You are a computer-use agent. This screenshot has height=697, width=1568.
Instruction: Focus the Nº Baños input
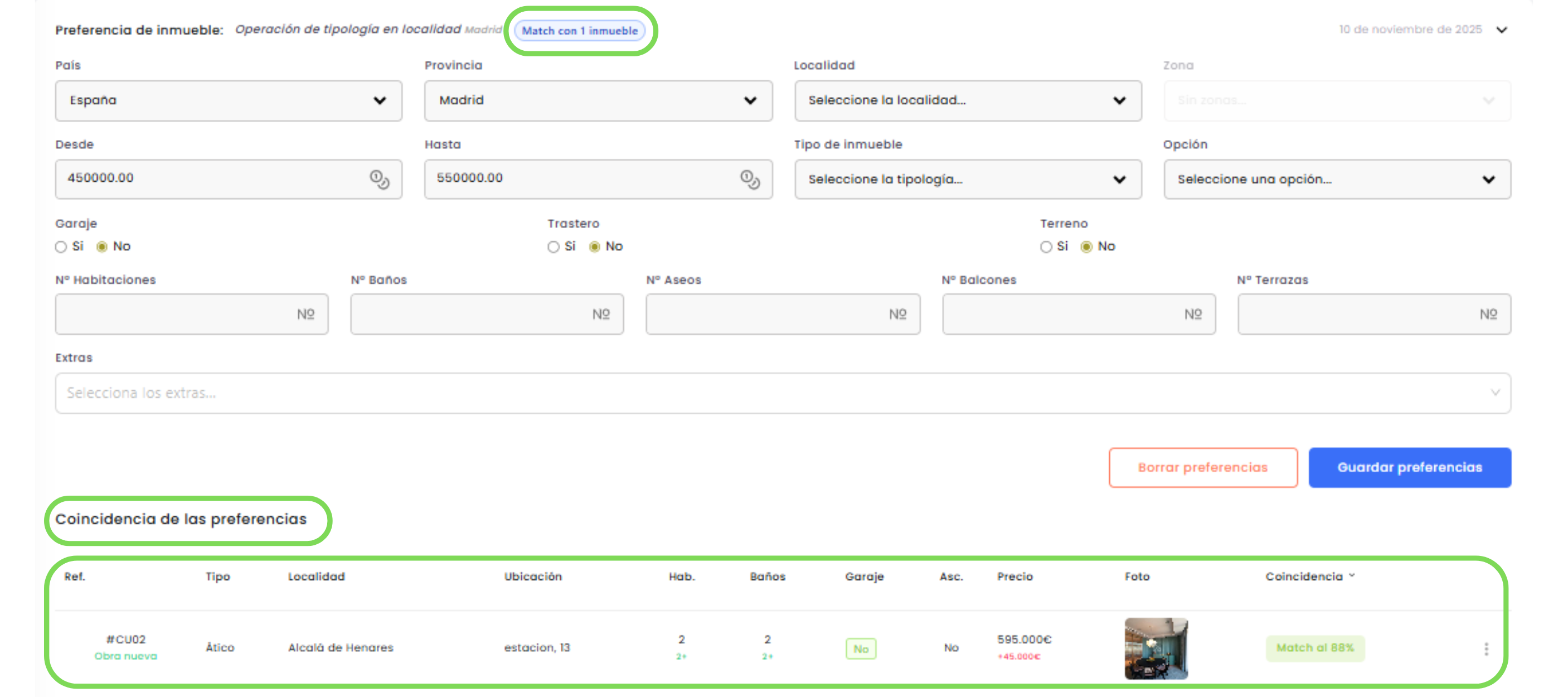[487, 314]
